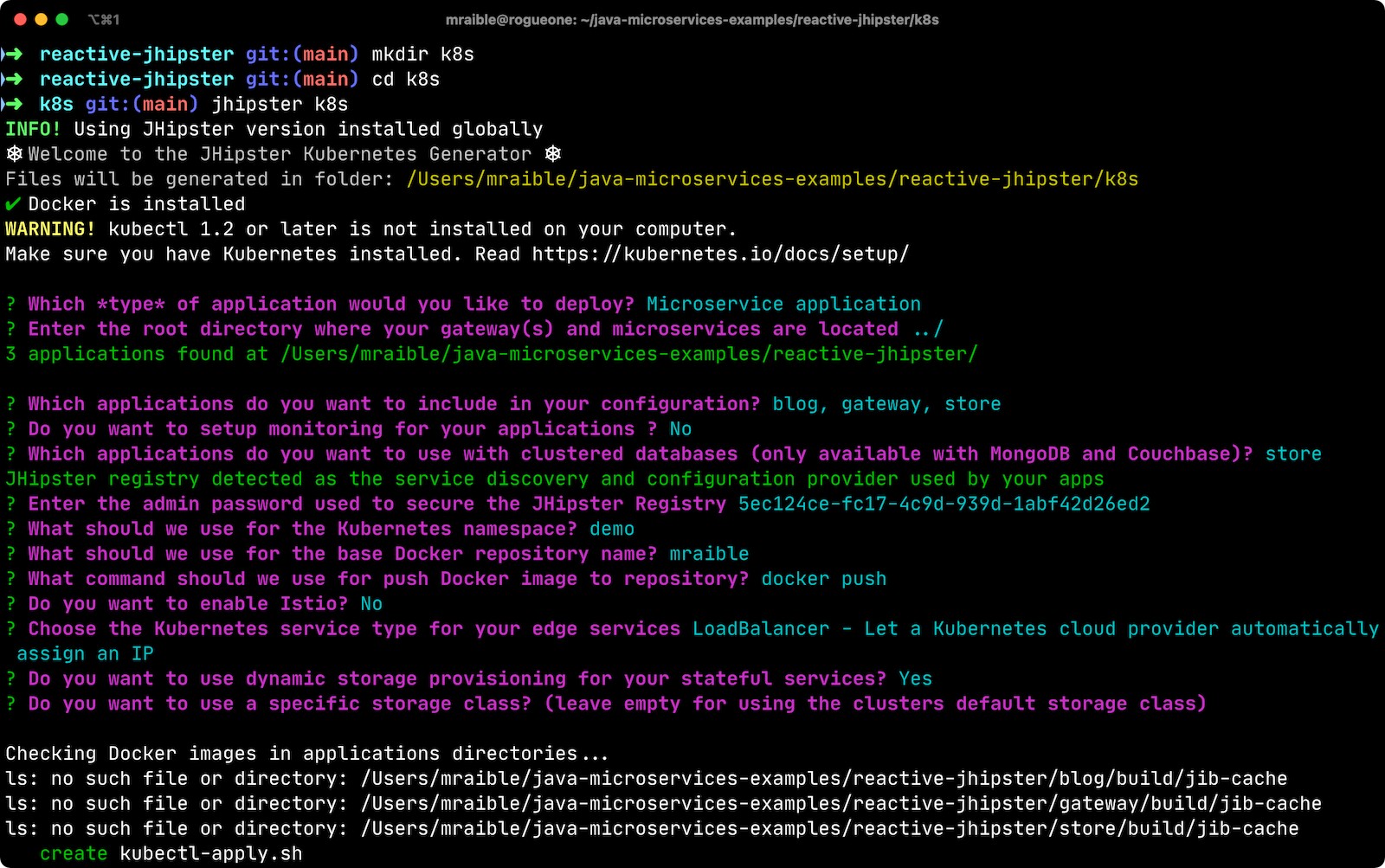Click the yellow WARNING! label
This screenshot has height=868, width=1385.
click(50, 229)
